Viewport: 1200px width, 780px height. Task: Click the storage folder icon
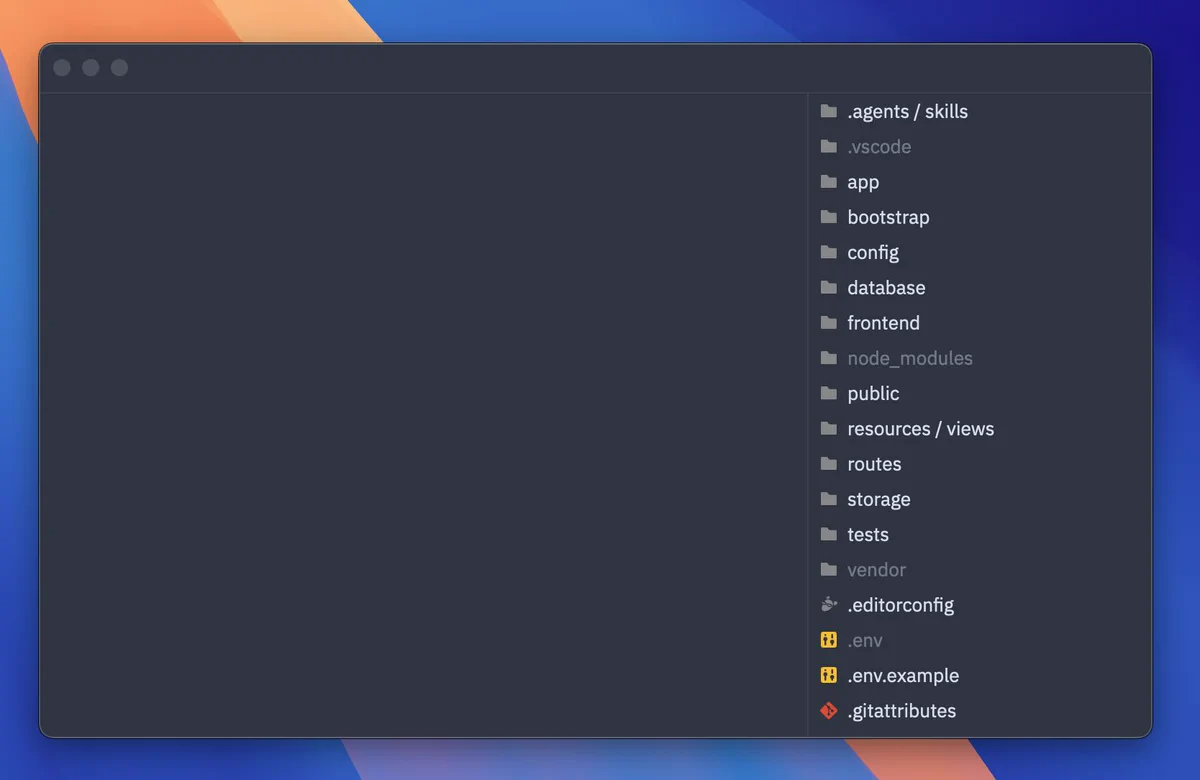coord(828,499)
